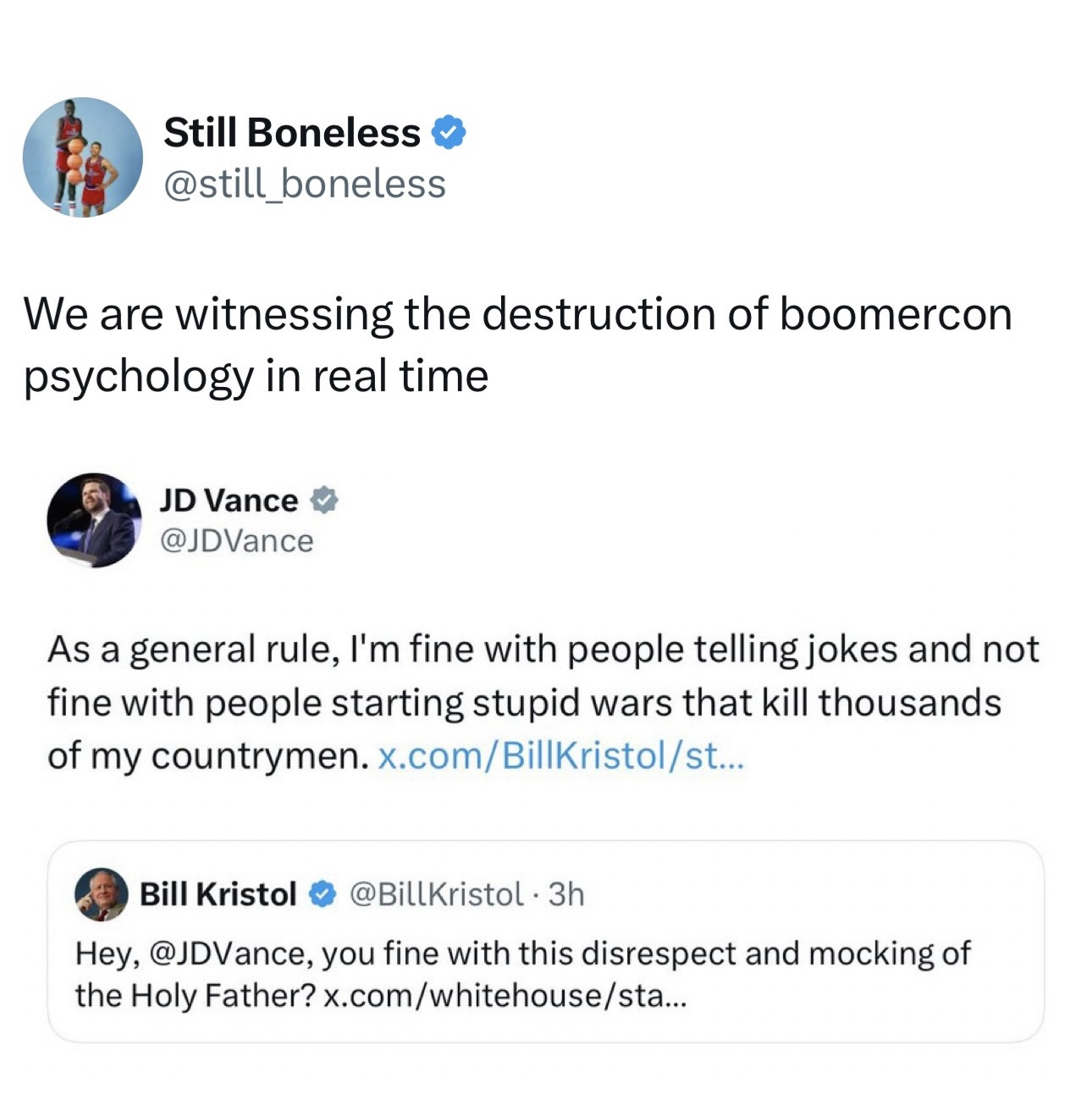The image size is (1092, 1111).
Task: Open the @JDVance handle under JD Vance
Action: (x=236, y=541)
